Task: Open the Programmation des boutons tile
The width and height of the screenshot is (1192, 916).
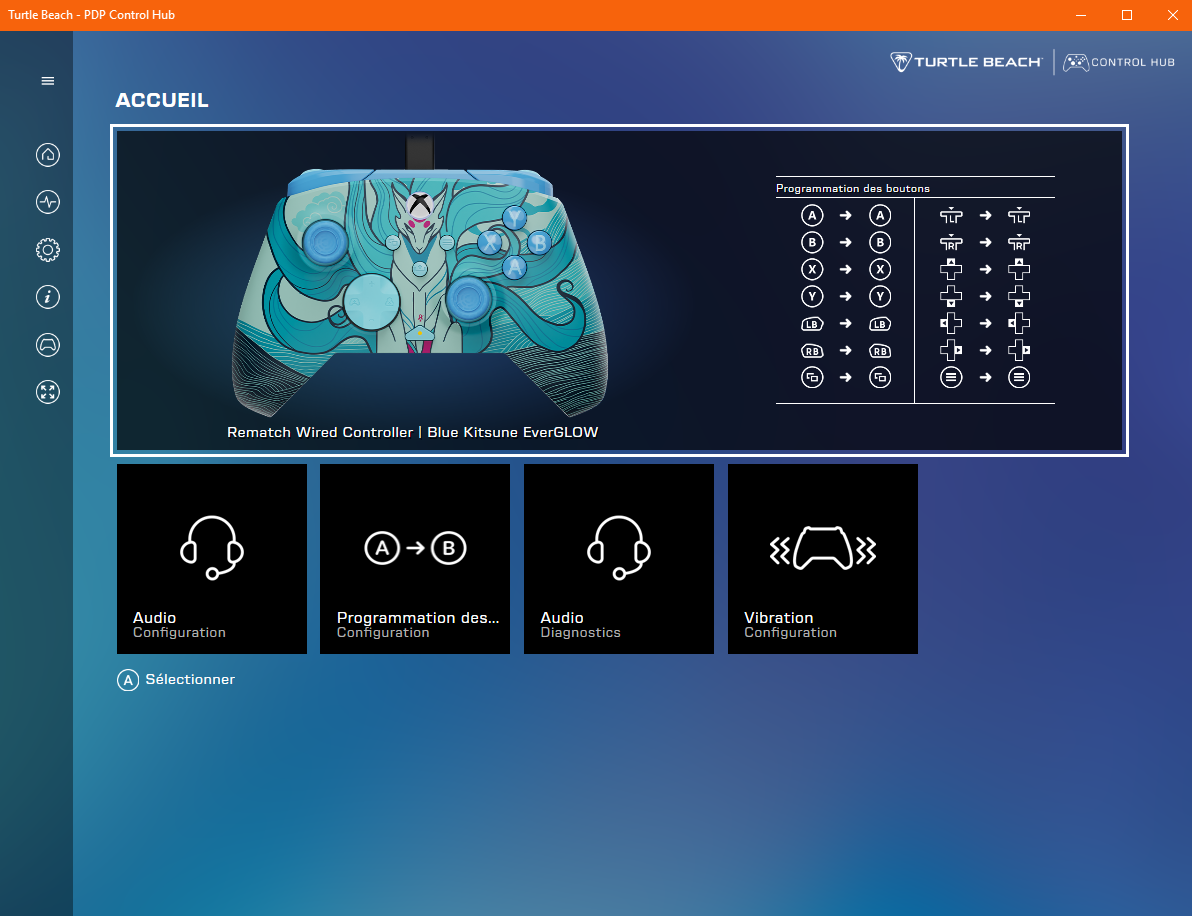Action: click(415, 559)
